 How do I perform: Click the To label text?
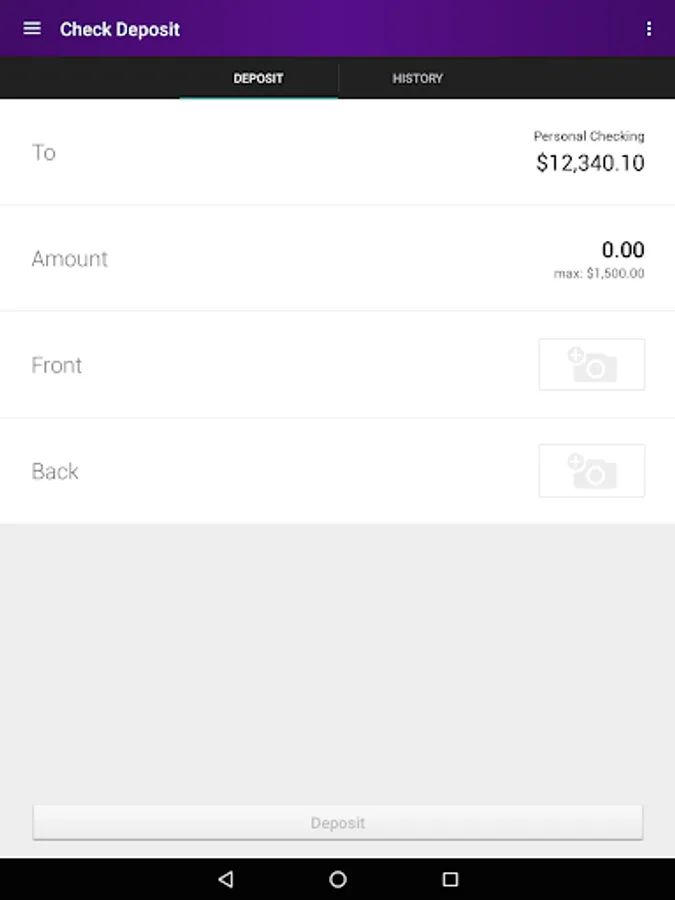pyautogui.click(x=44, y=153)
